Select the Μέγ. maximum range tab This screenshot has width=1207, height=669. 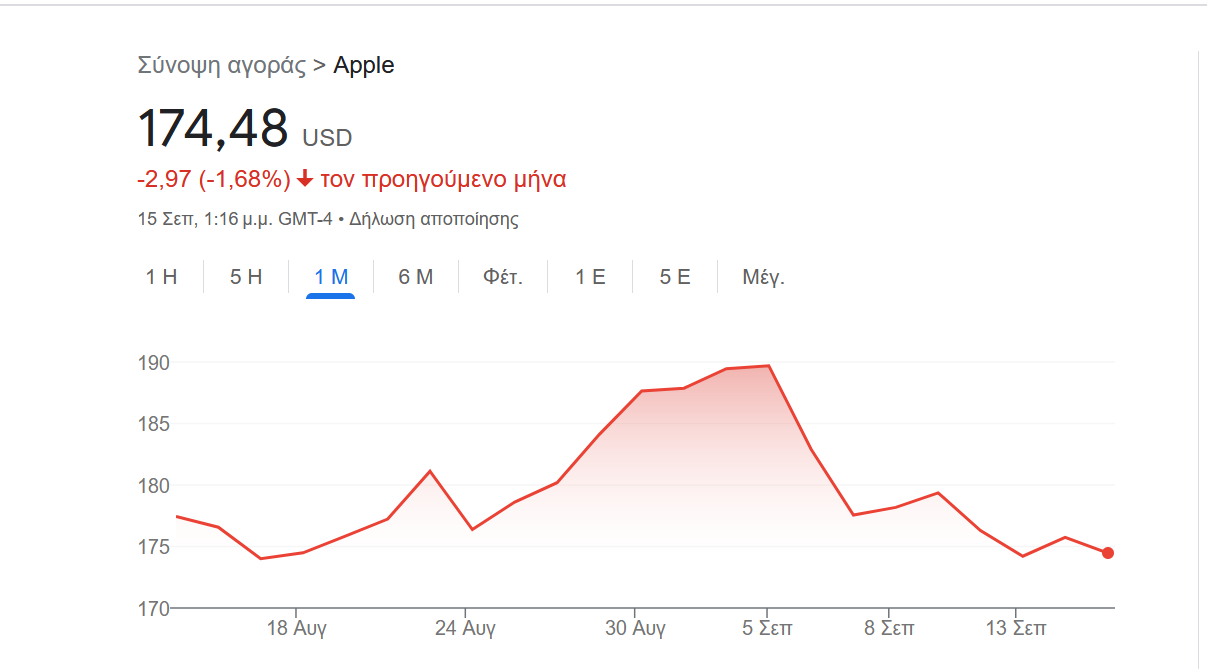pyautogui.click(x=763, y=277)
